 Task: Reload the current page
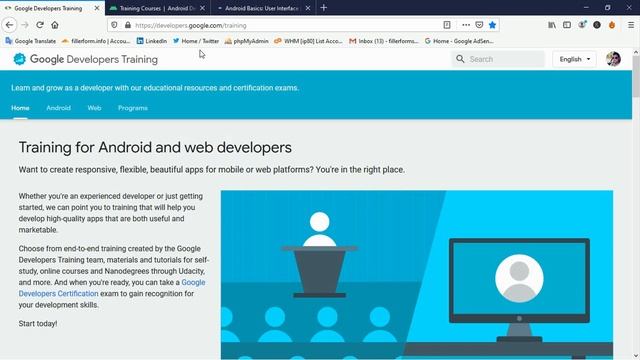[x=40, y=25]
